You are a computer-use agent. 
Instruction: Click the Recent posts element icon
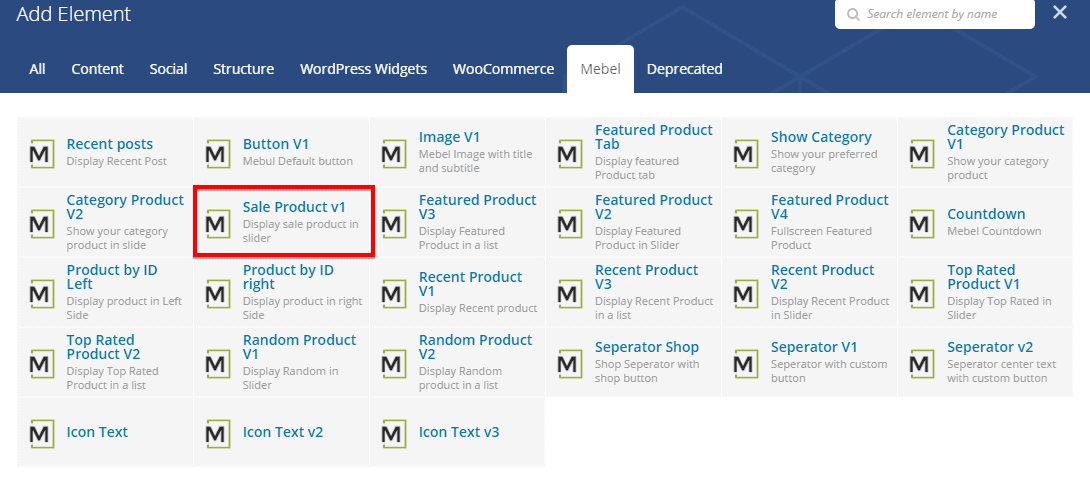[42, 153]
